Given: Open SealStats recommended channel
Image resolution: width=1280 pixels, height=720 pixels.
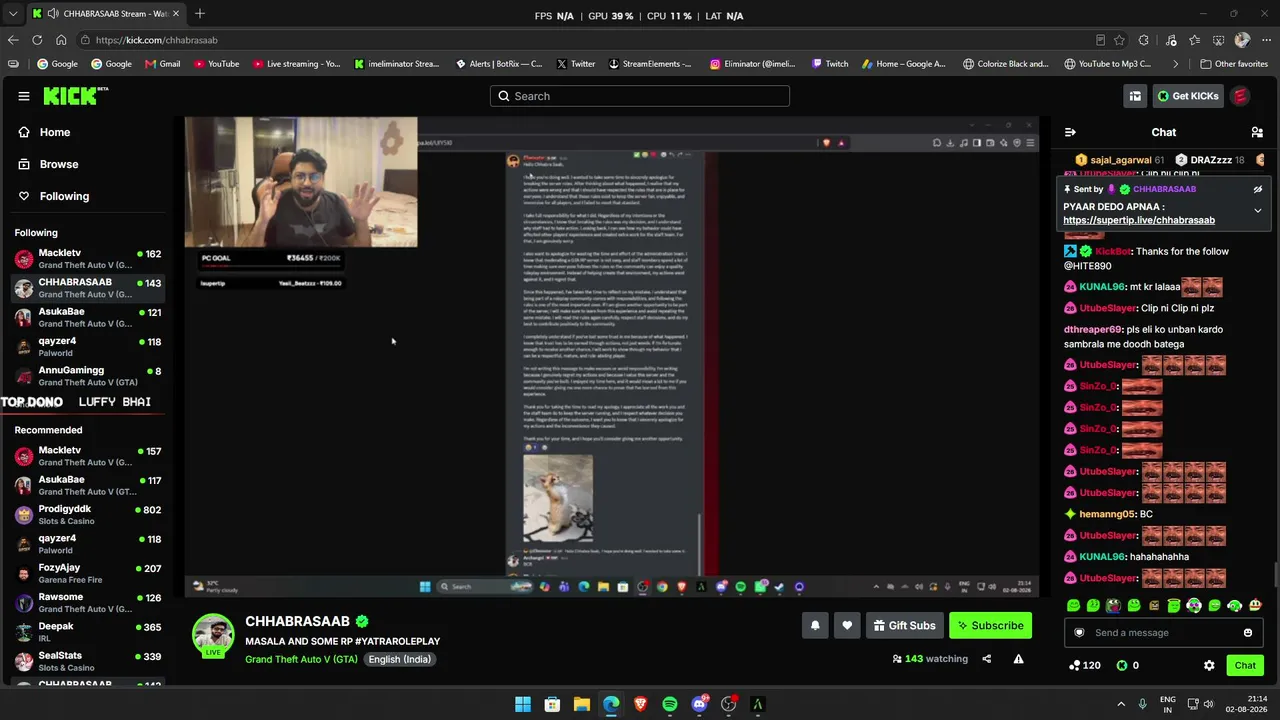Looking at the screenshot, I should pyautogui.click(x=88, y=661).
